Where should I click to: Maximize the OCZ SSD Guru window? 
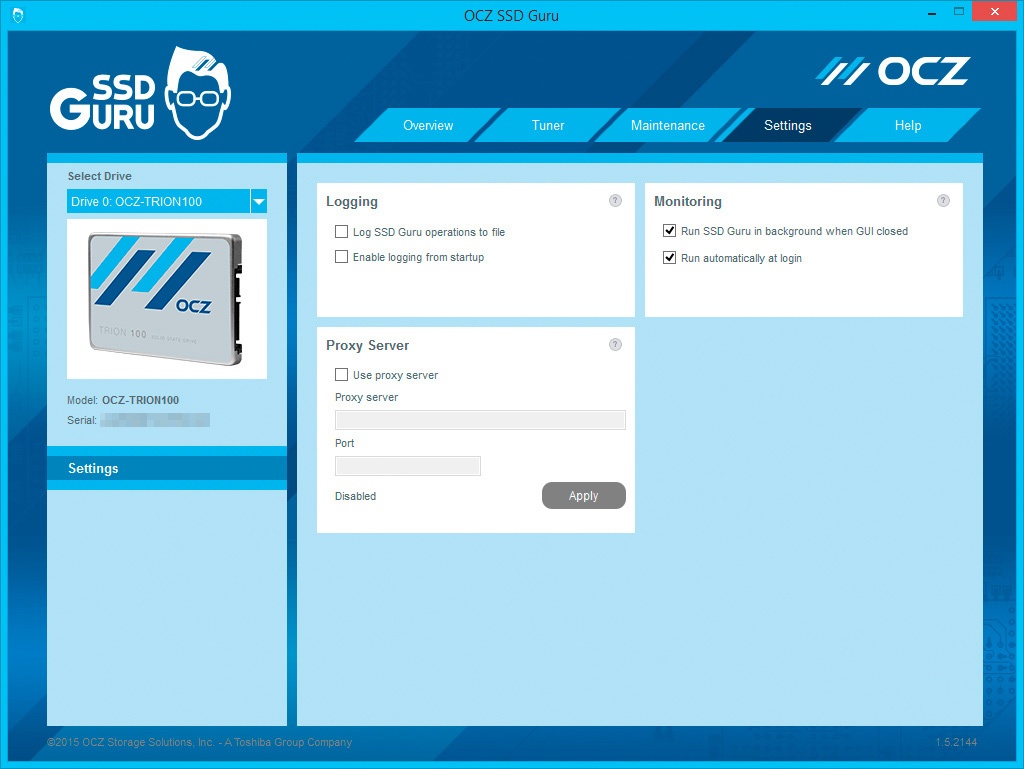pyautogui.click(x=959, y=12)
